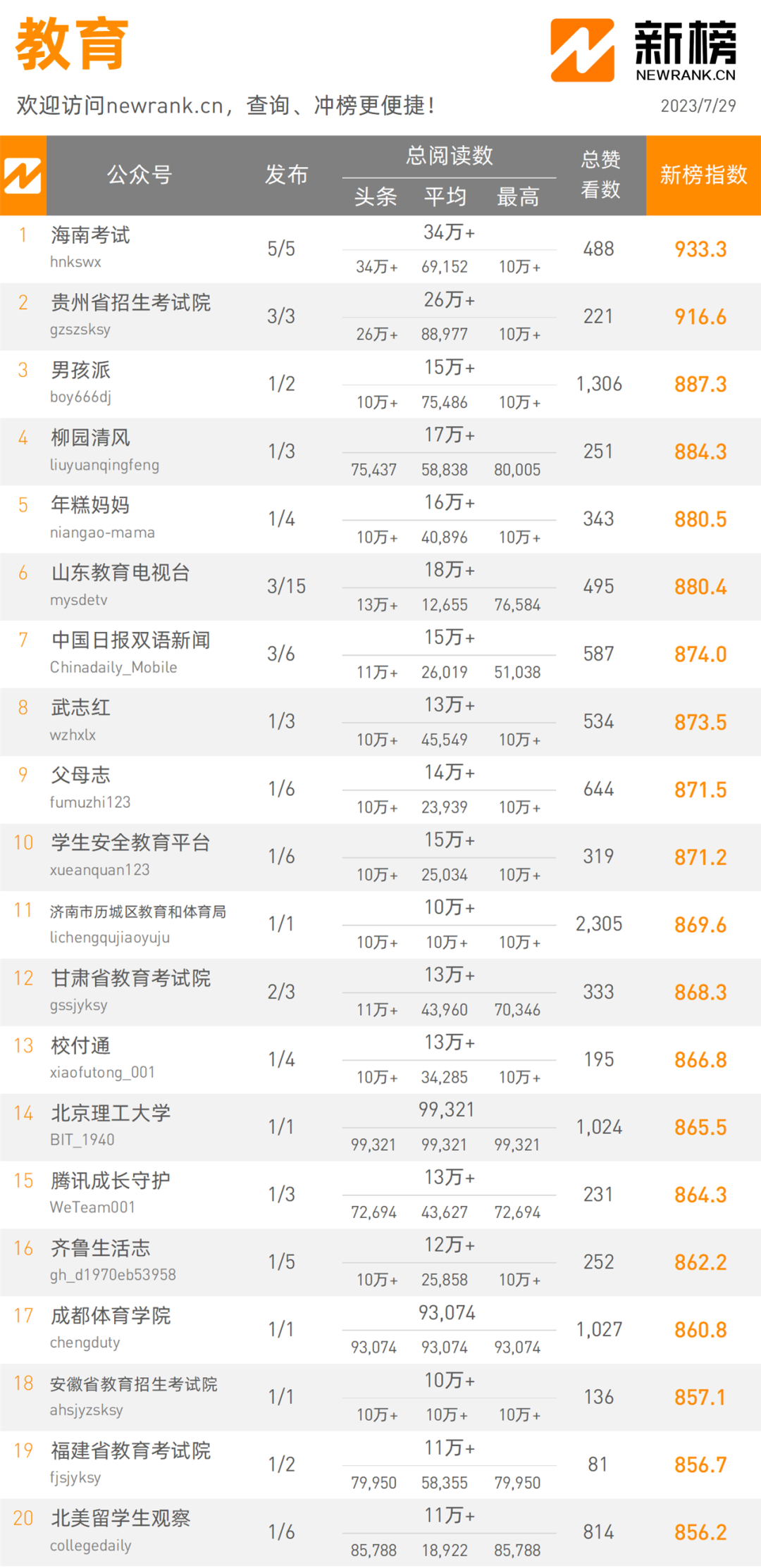761x1568 pixels.
Task: Click the 腾讯成长守护 account name
Action: coord(111,1181)
